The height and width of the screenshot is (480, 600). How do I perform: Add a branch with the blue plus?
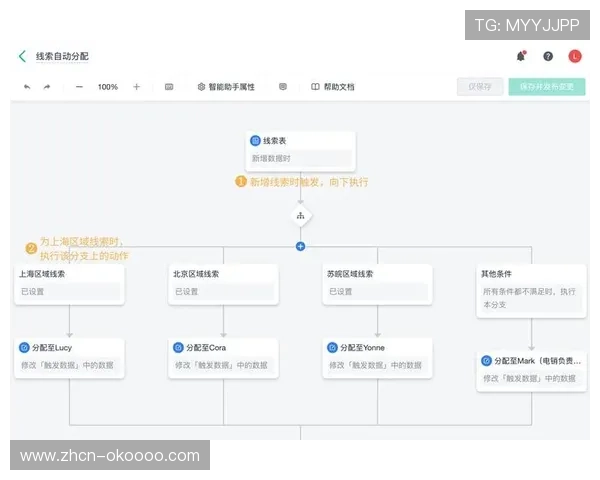click(300, 246)
